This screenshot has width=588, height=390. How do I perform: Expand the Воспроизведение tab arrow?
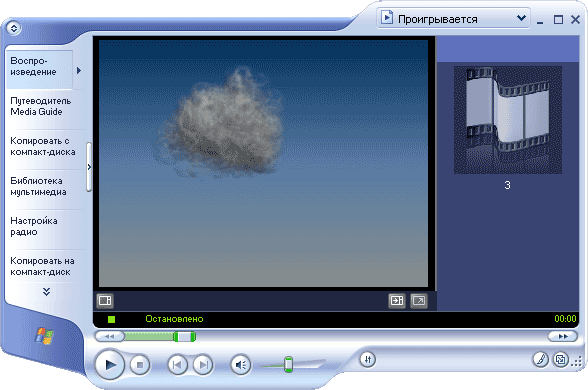pos(79,70)
